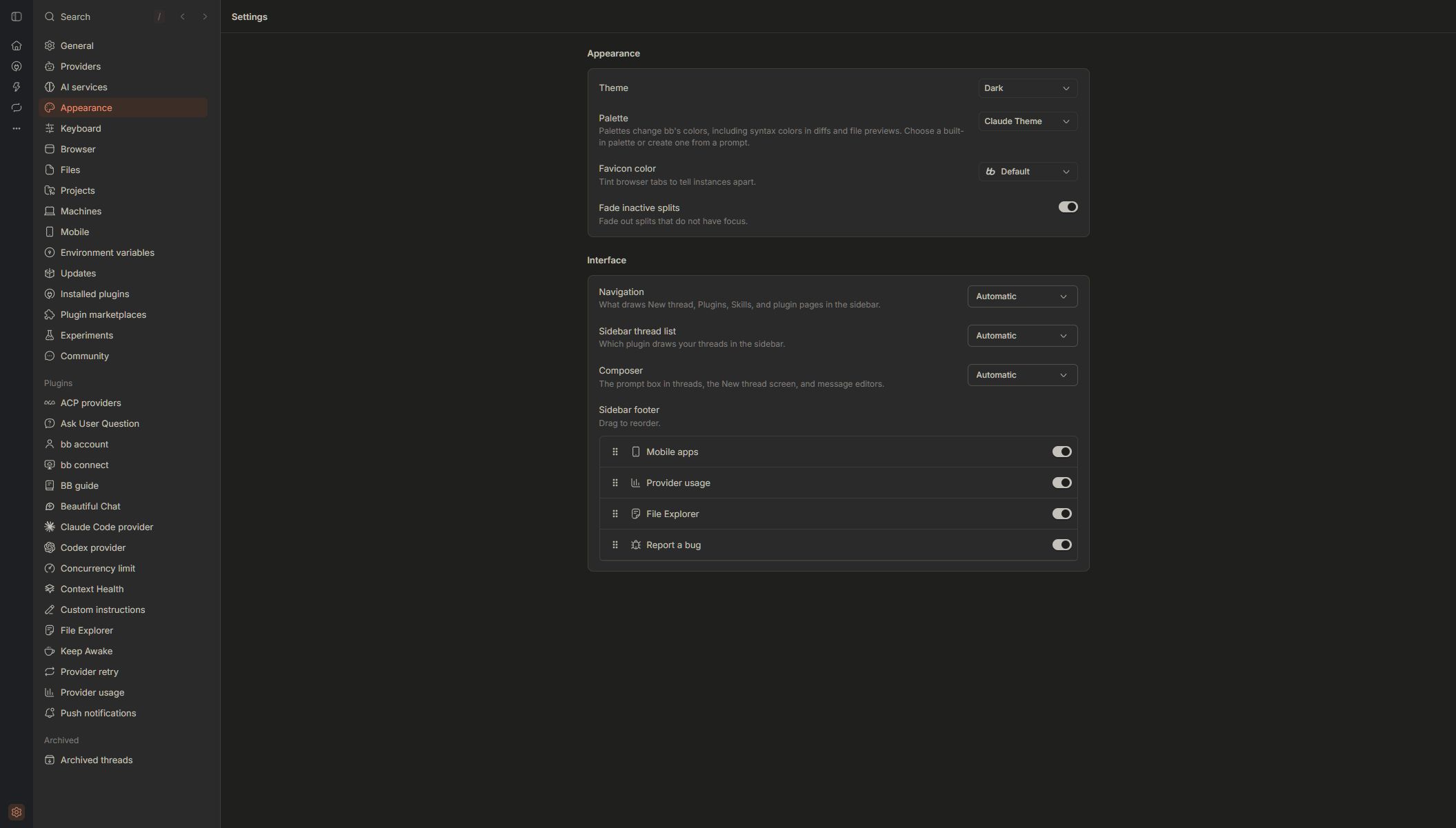This screenshot has width=1456, height=828.
Task: Turn off Provider usage footer toggle
Action: tap(1061, 483)
